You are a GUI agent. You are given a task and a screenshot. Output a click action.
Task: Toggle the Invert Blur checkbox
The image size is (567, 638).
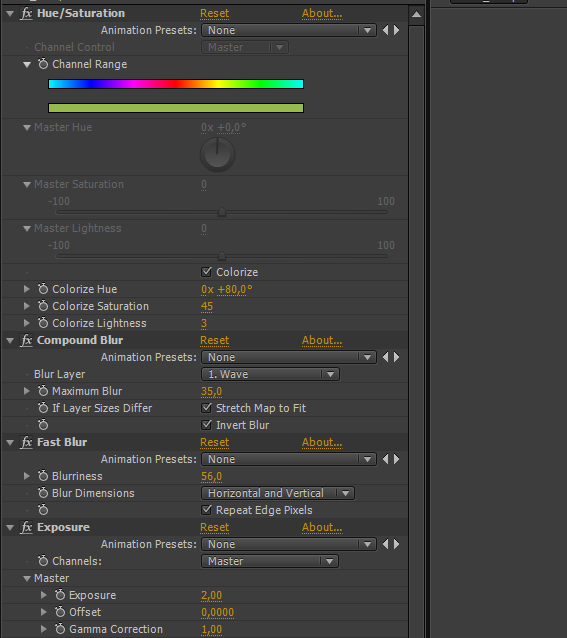tap(207, 425)
